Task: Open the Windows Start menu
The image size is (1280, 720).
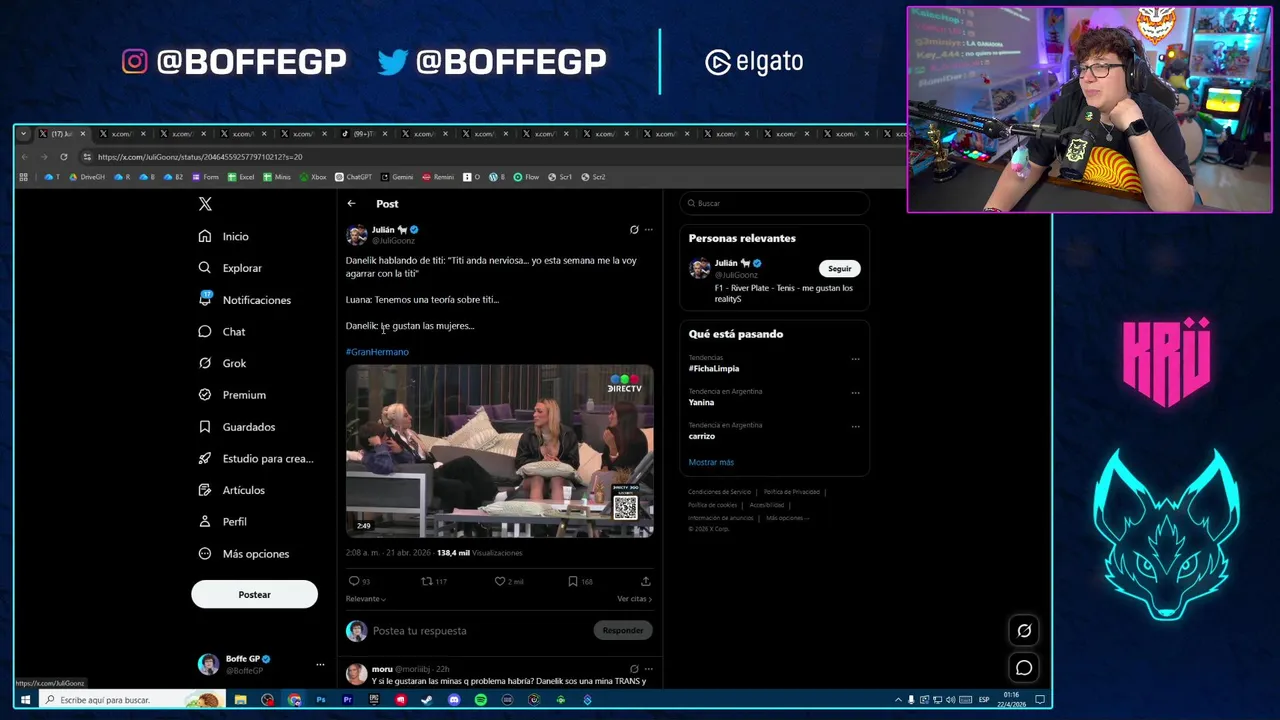Action: click(x=25, y=700)
